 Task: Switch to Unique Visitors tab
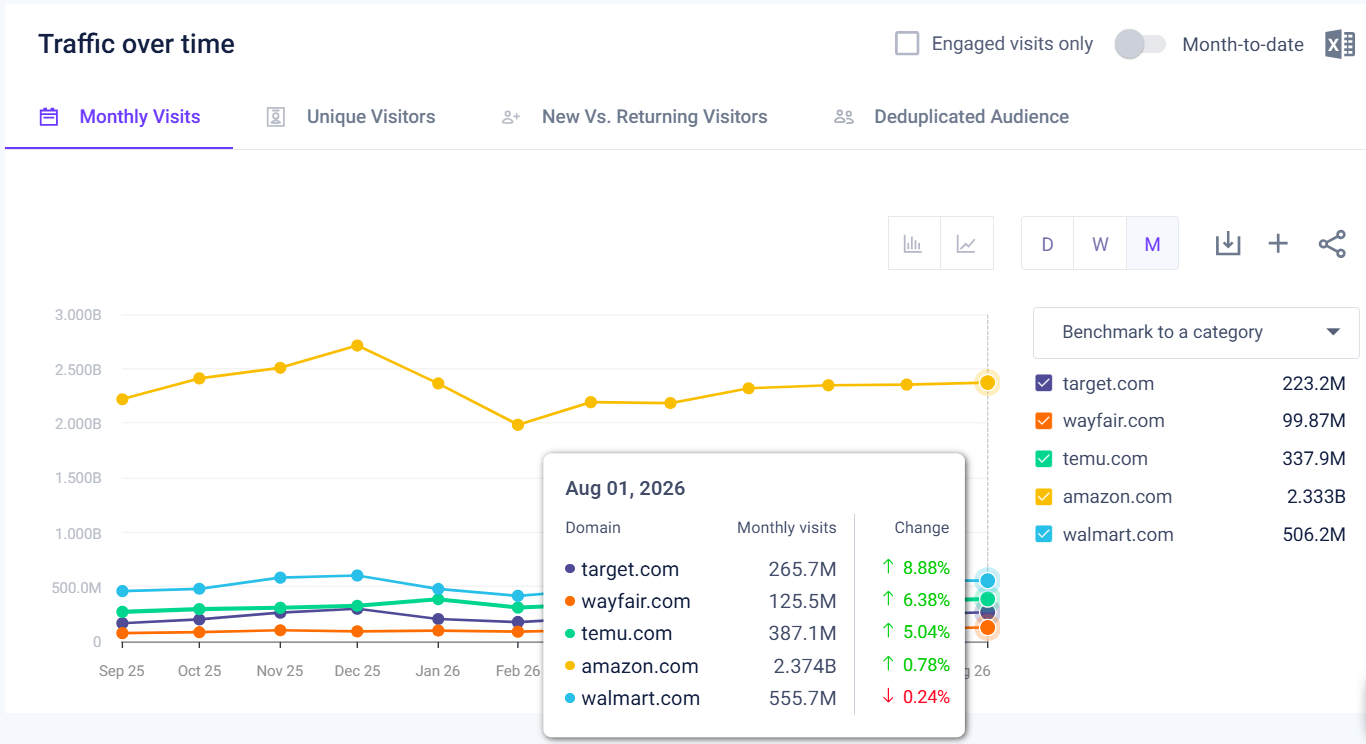pyautogui.click(x=351, y=117)
